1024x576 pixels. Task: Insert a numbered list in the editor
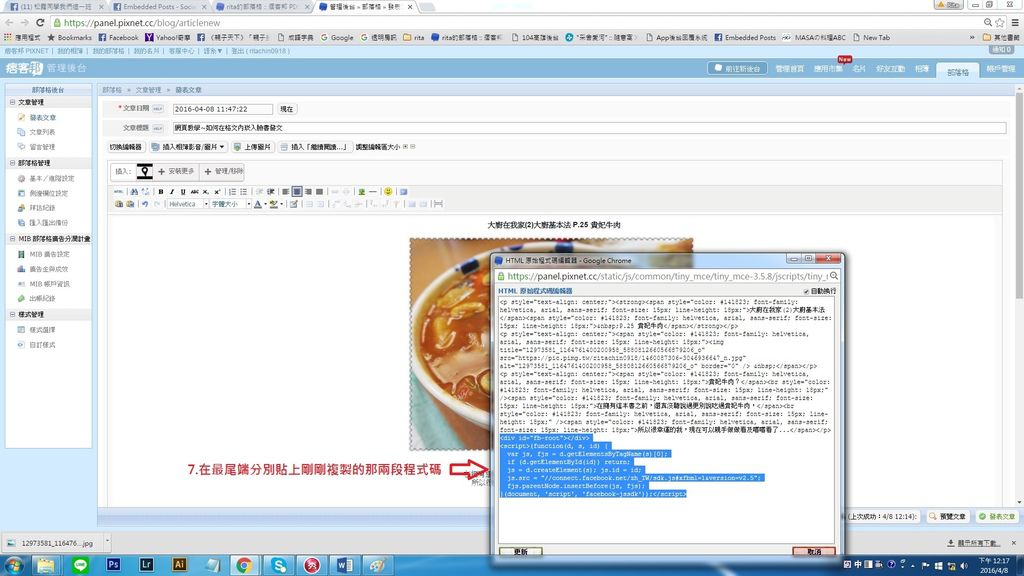tap(232, 191)
